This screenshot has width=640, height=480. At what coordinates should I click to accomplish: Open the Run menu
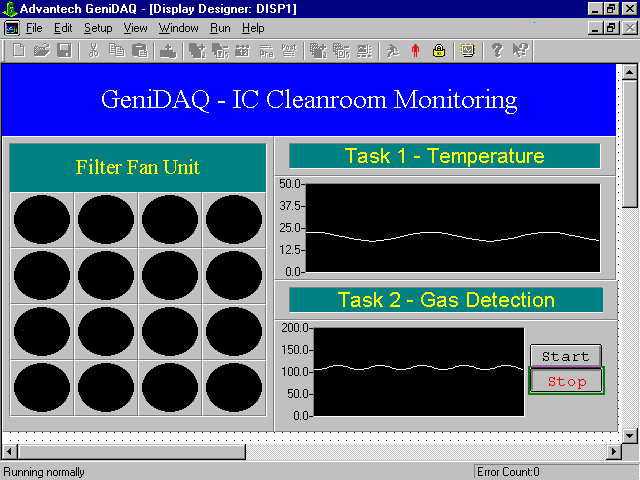220,28
